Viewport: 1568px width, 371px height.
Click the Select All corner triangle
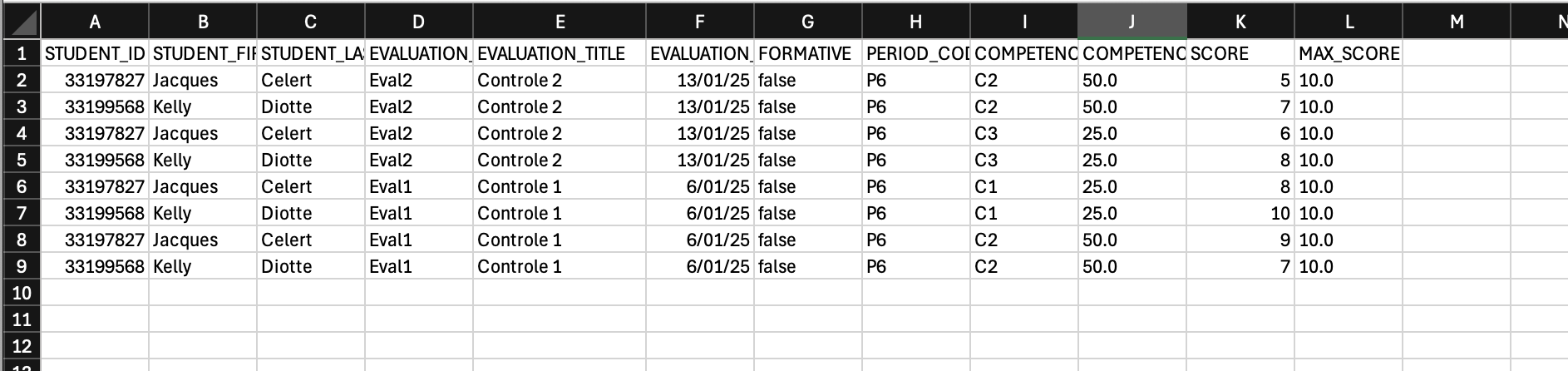pyautogui.click(x=21, y=22)
